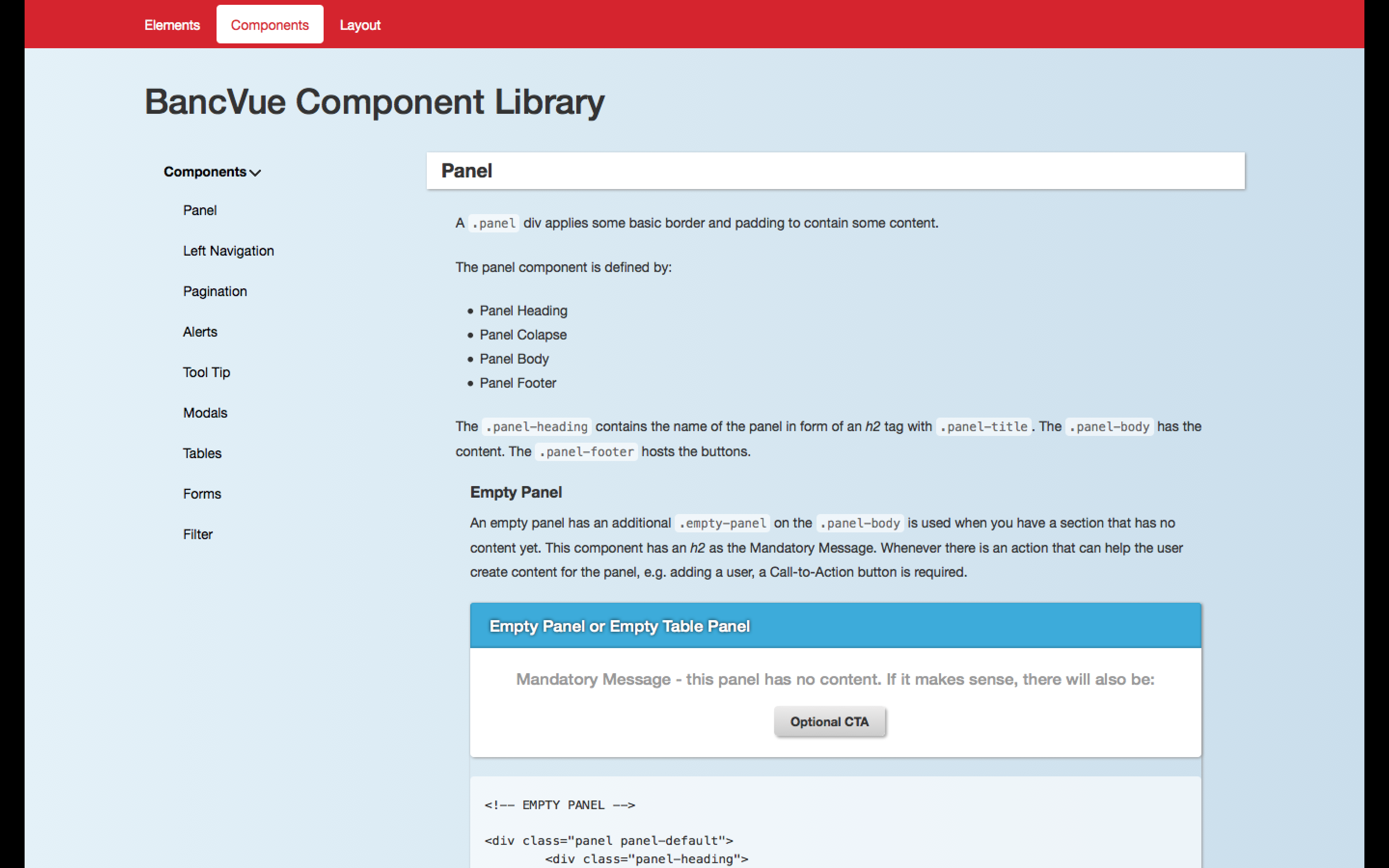Select Tool Tip sidebar item
Screen dimensions: 1389x868
206,372
